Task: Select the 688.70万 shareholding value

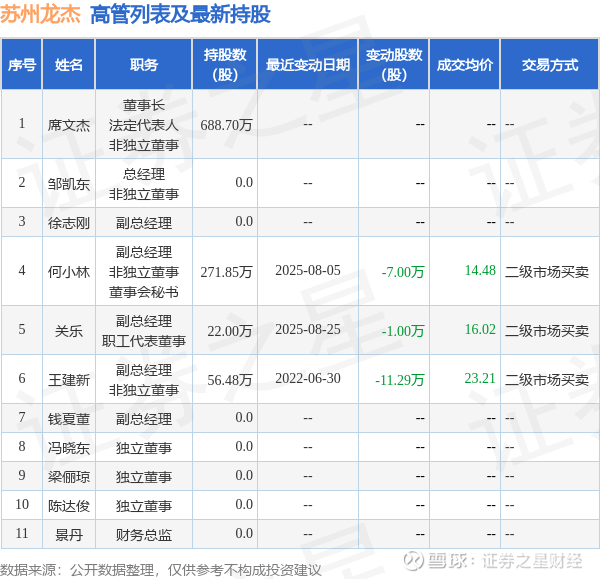Action: point(226,125)
